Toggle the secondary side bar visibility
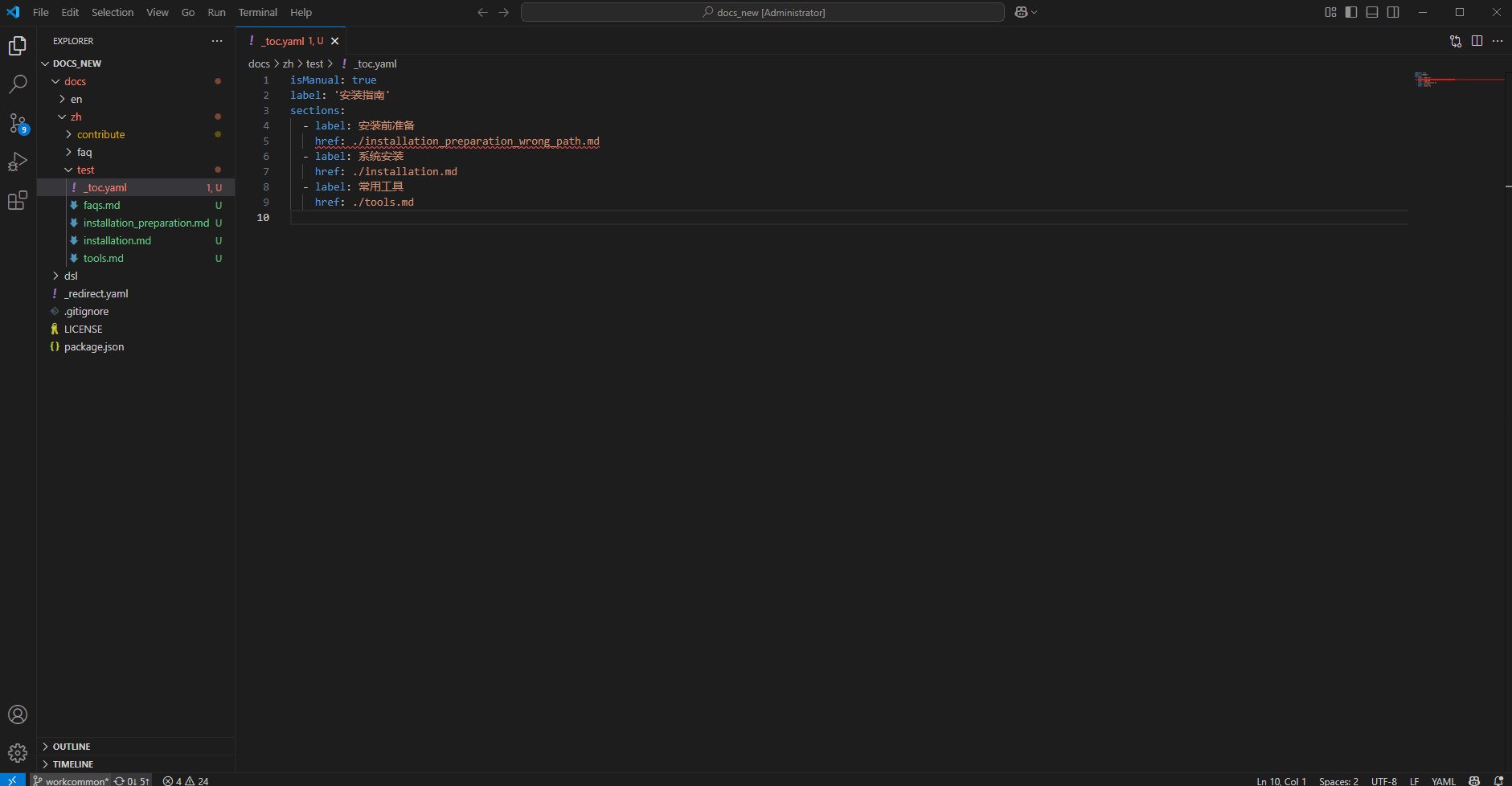 click(1393, 12)
